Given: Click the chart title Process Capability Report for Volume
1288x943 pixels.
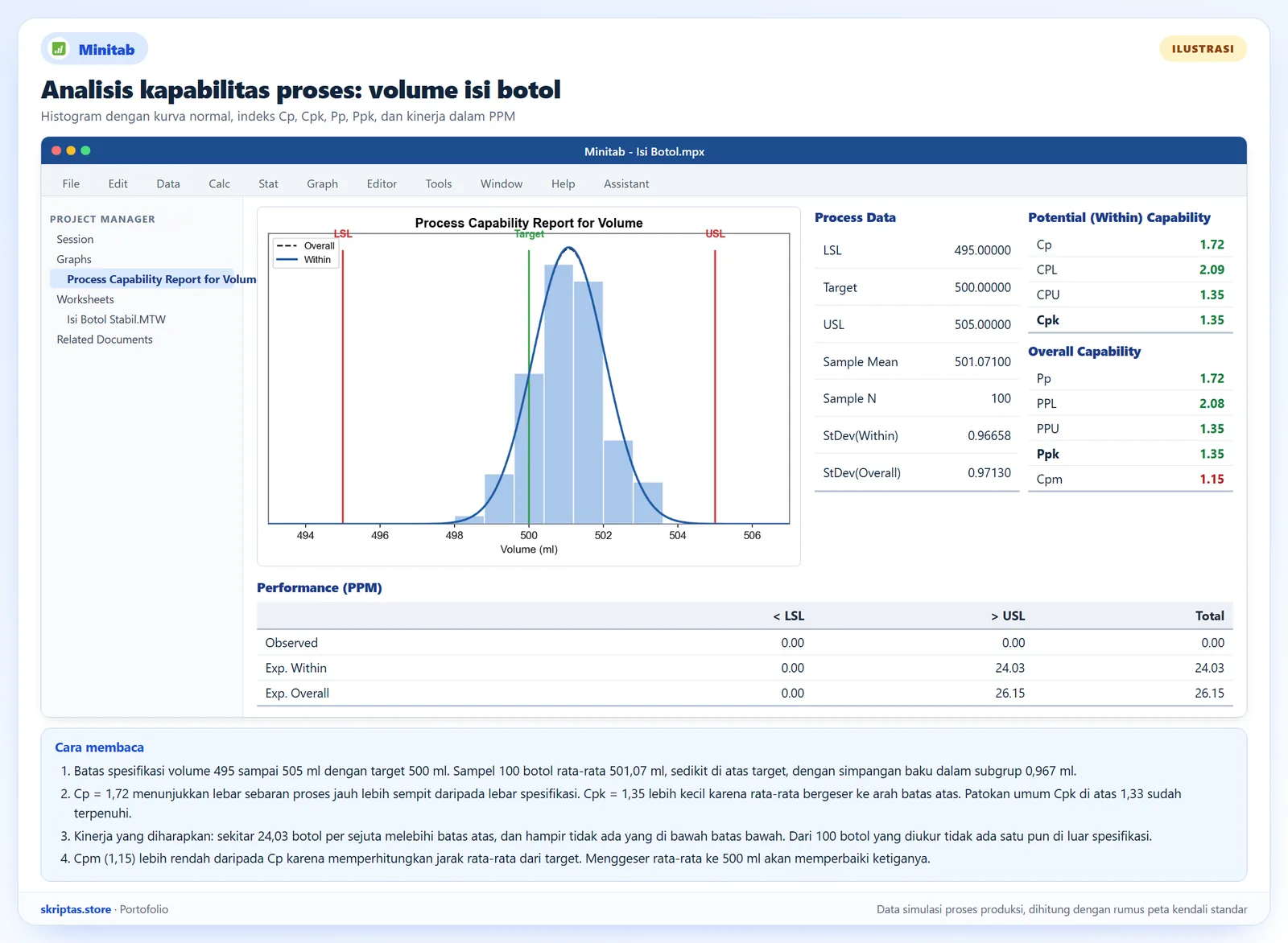Looking at the screenshot, I should [x=529, y=223].
